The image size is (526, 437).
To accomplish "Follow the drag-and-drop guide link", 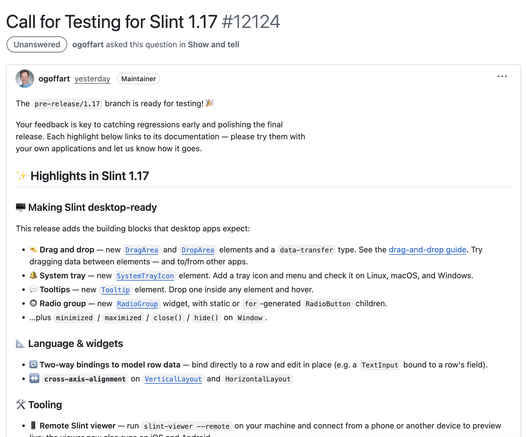I will [427, 250].
